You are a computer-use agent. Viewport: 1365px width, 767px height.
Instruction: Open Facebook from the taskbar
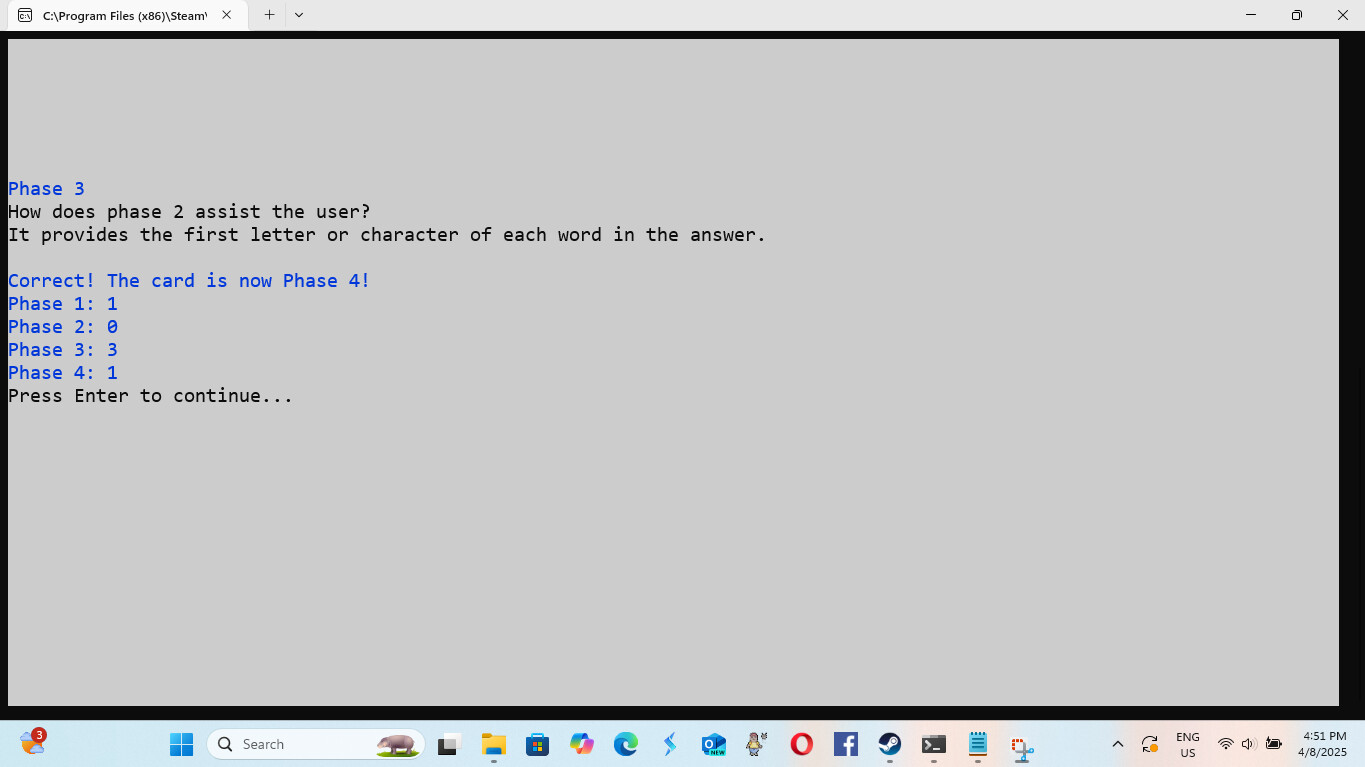coord(845,744)
